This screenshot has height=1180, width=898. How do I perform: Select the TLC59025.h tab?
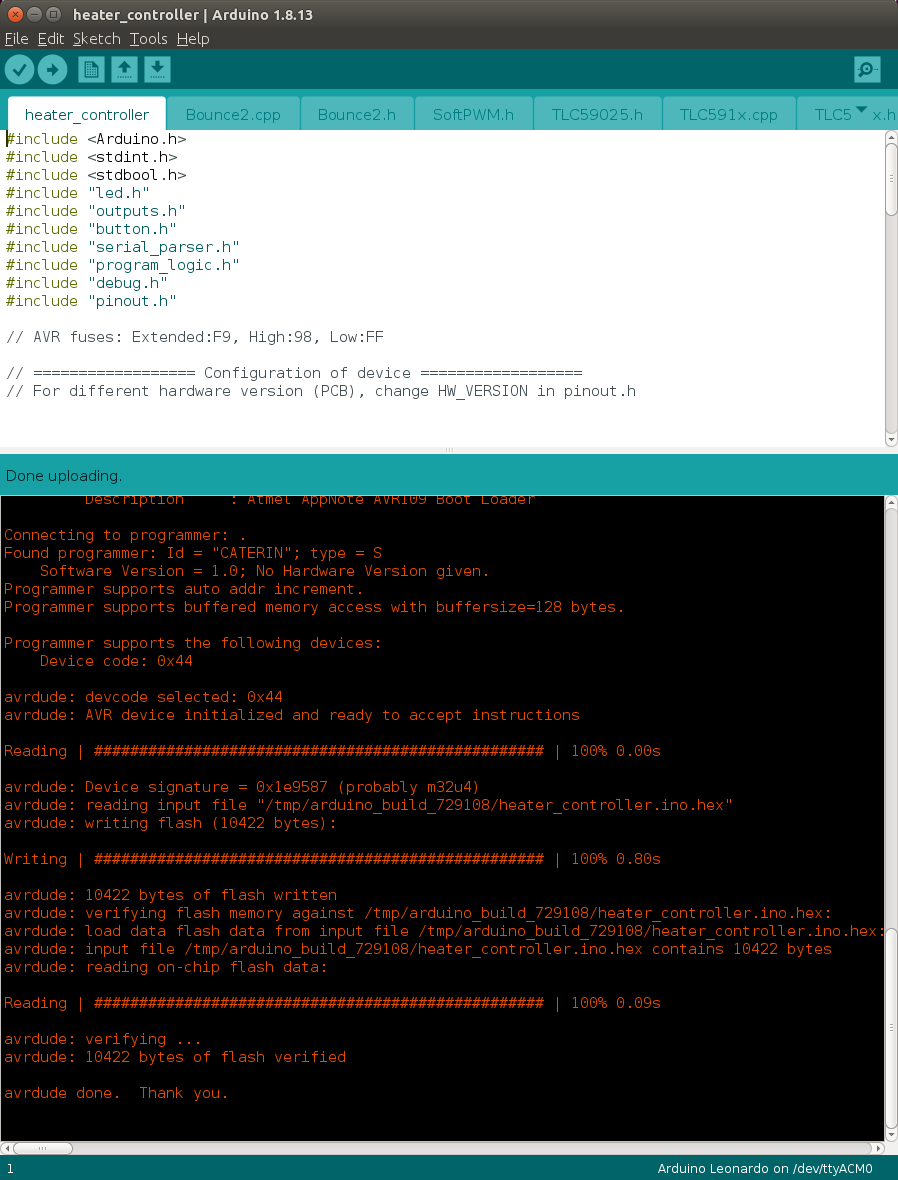click(x=597, y=115)
